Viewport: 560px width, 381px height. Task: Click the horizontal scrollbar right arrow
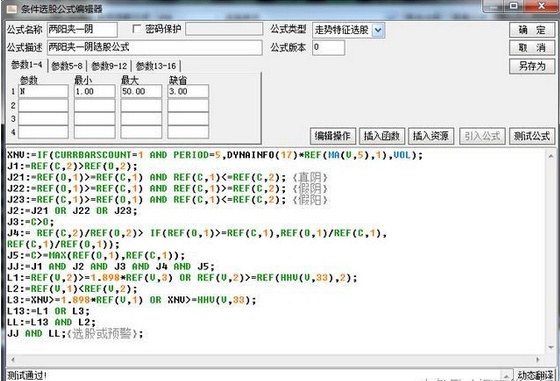tap(538, 360)
